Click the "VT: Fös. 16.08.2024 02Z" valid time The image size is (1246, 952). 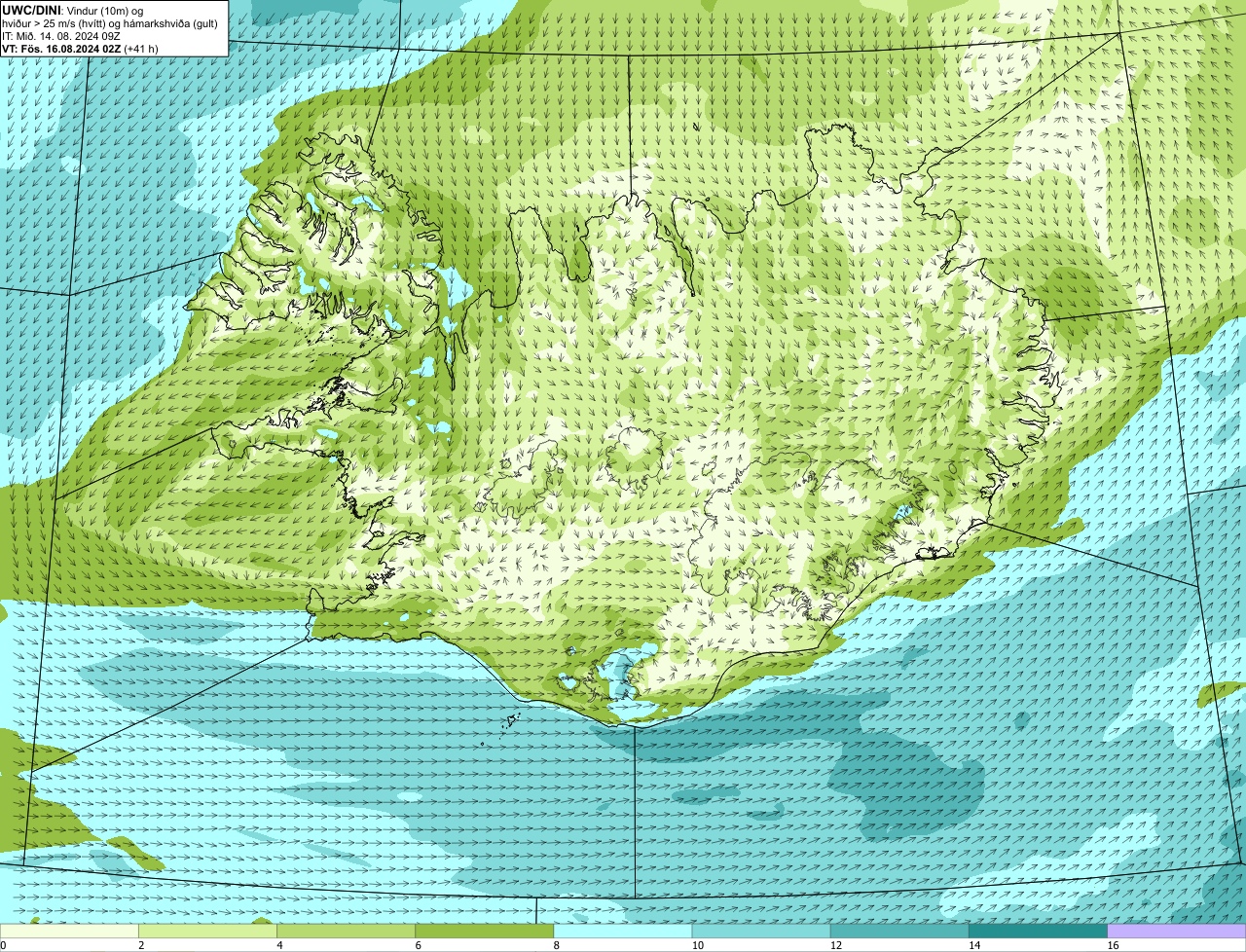[x=61, y=49]
